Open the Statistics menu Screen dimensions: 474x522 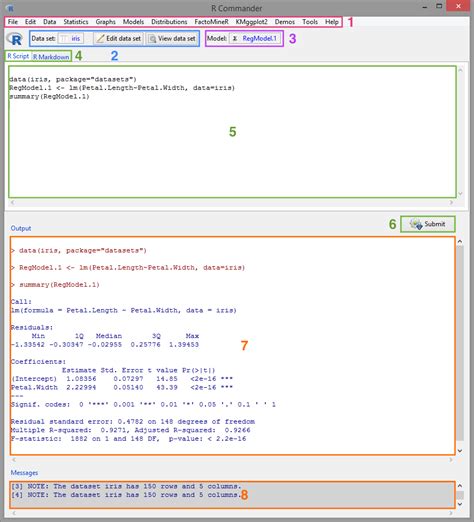tap(76, 22)
